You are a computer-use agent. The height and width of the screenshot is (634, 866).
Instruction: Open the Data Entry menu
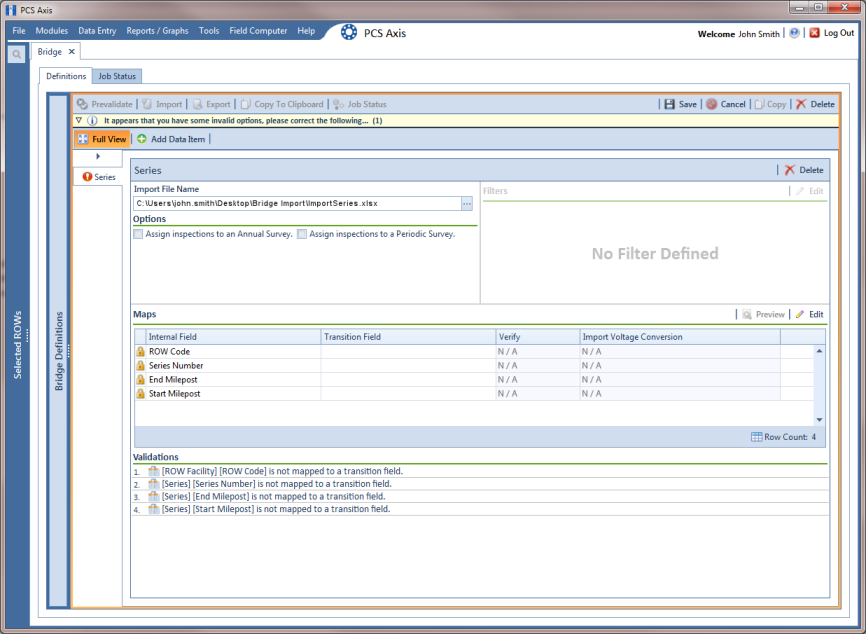click(x=97, y=31)
